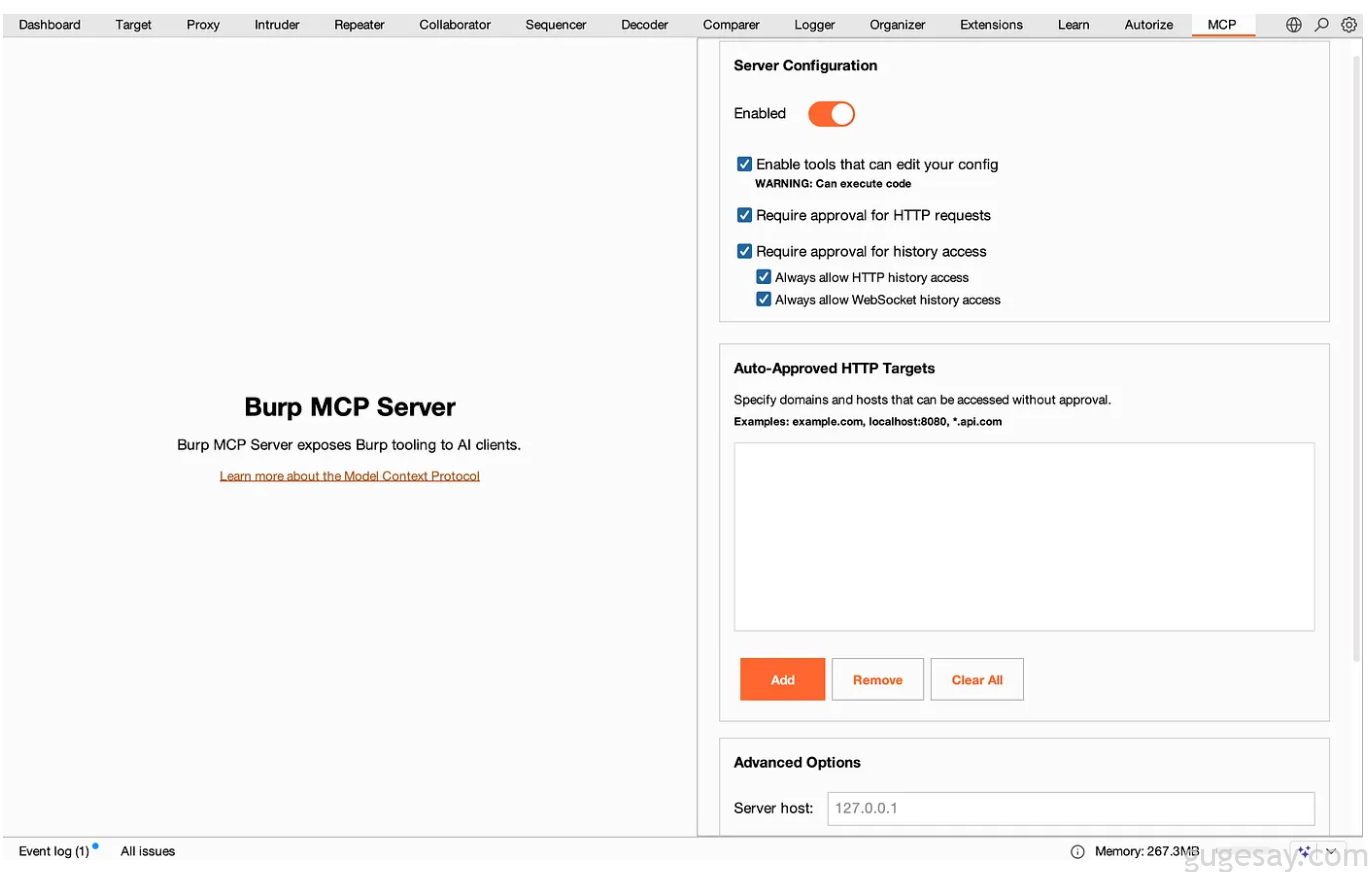1370x872 pixels.
Task: Select the Learn tab
Action: (1074, 25)
